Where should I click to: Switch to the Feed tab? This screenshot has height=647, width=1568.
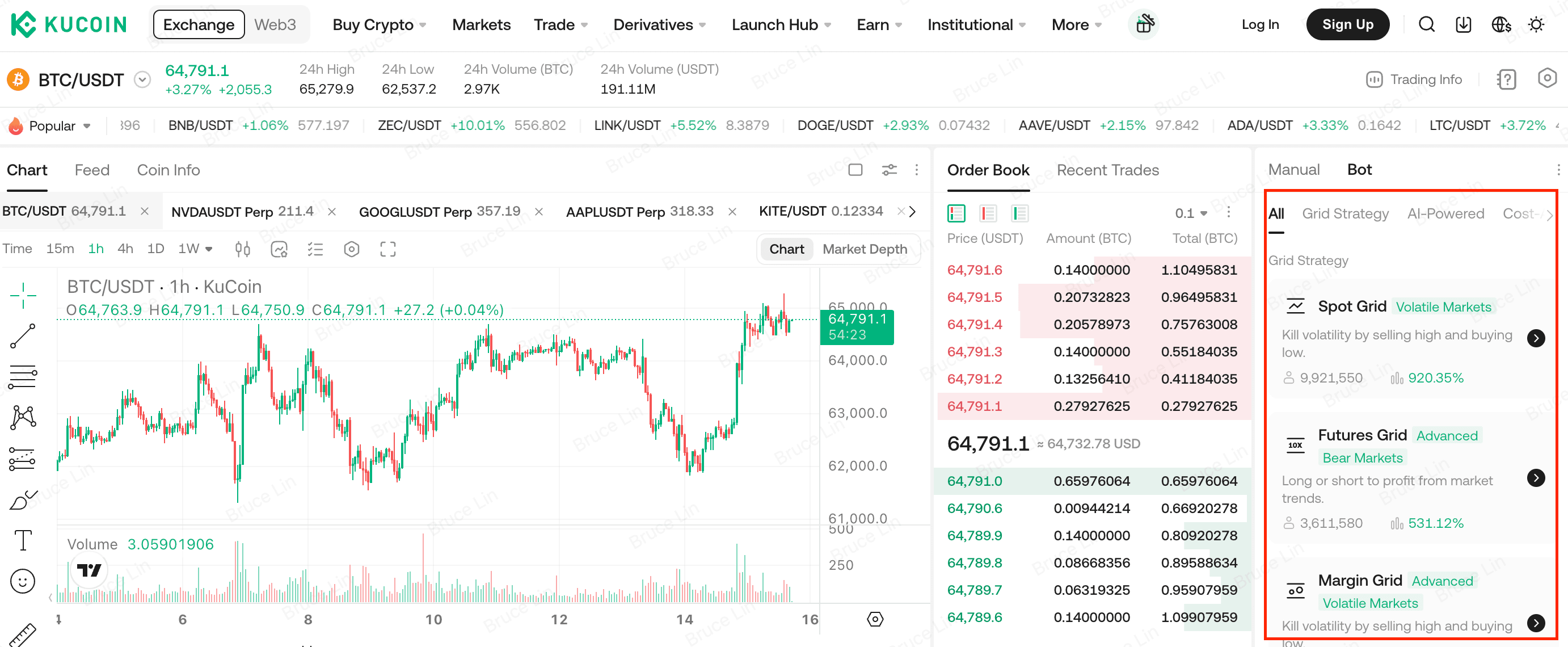(x=92, y=170)
